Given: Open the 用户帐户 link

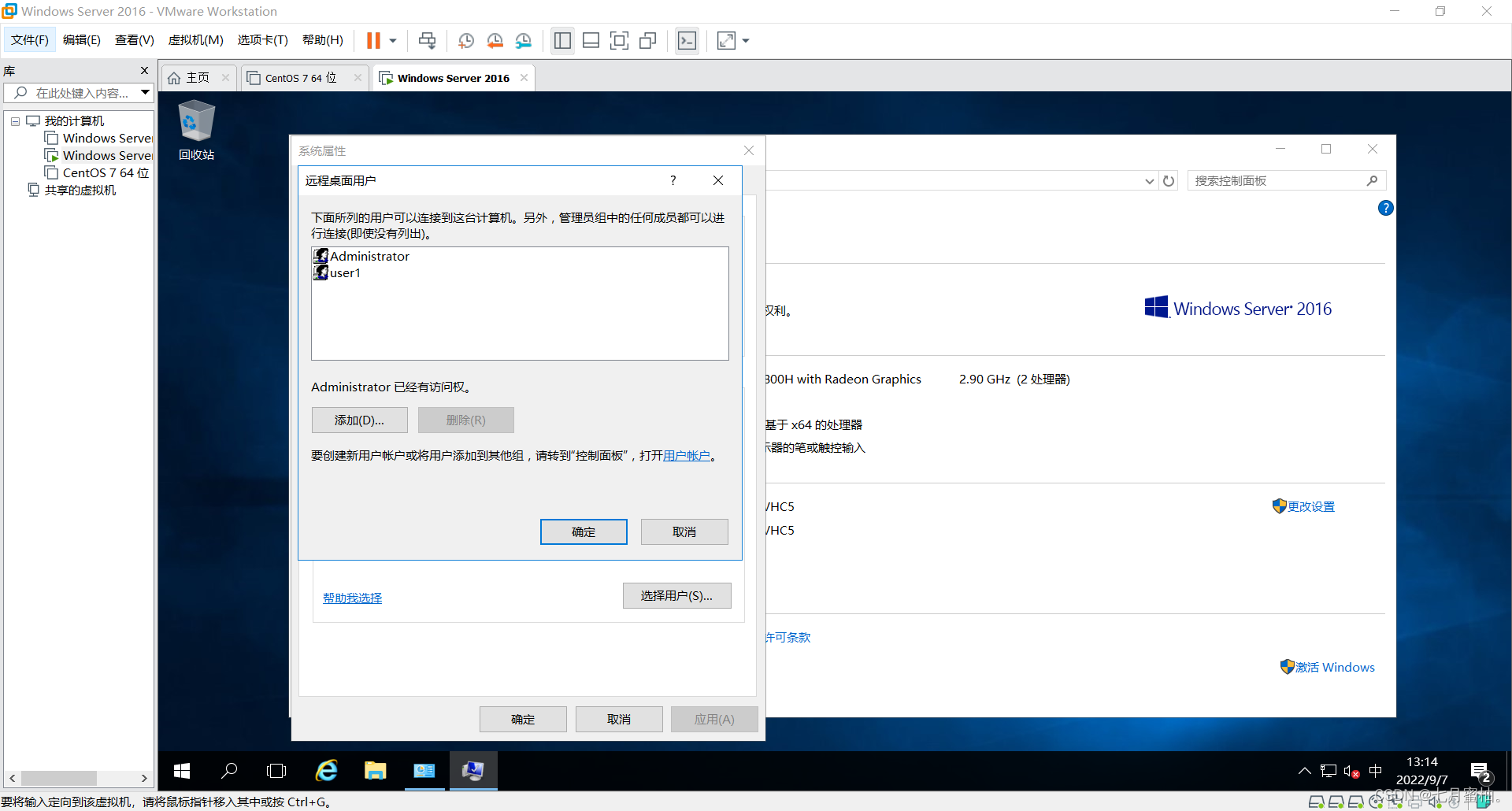Looking at the screenshot, I should pos(687,456).
